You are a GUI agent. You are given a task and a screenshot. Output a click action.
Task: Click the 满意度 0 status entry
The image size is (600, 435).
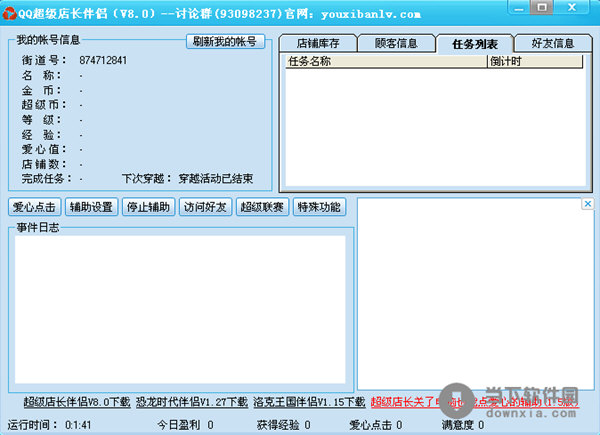pyautogui.click(x=463, y=425)
